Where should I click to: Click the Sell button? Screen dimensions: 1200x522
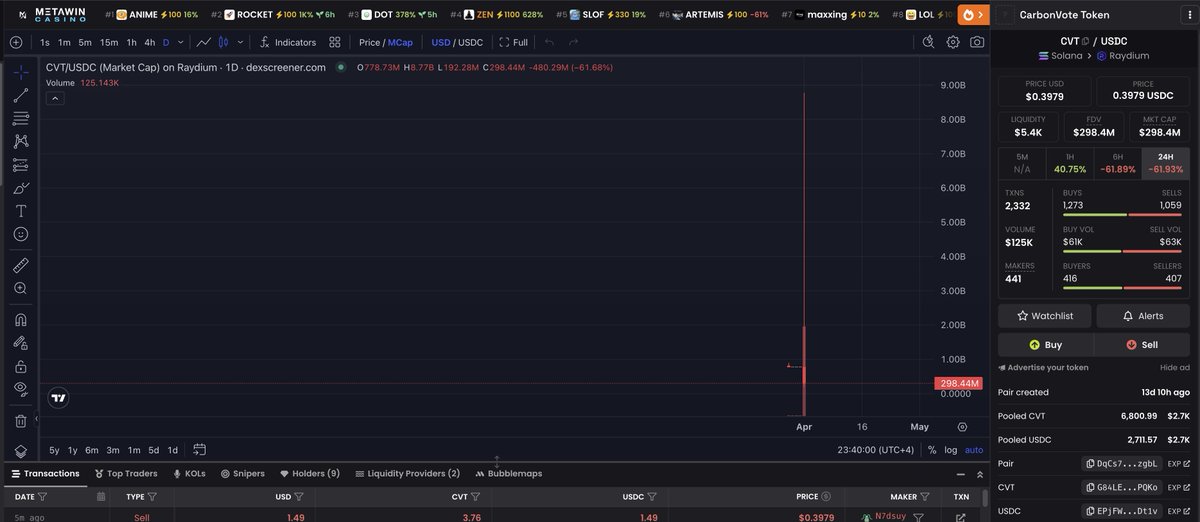(x=1142, y=344)
